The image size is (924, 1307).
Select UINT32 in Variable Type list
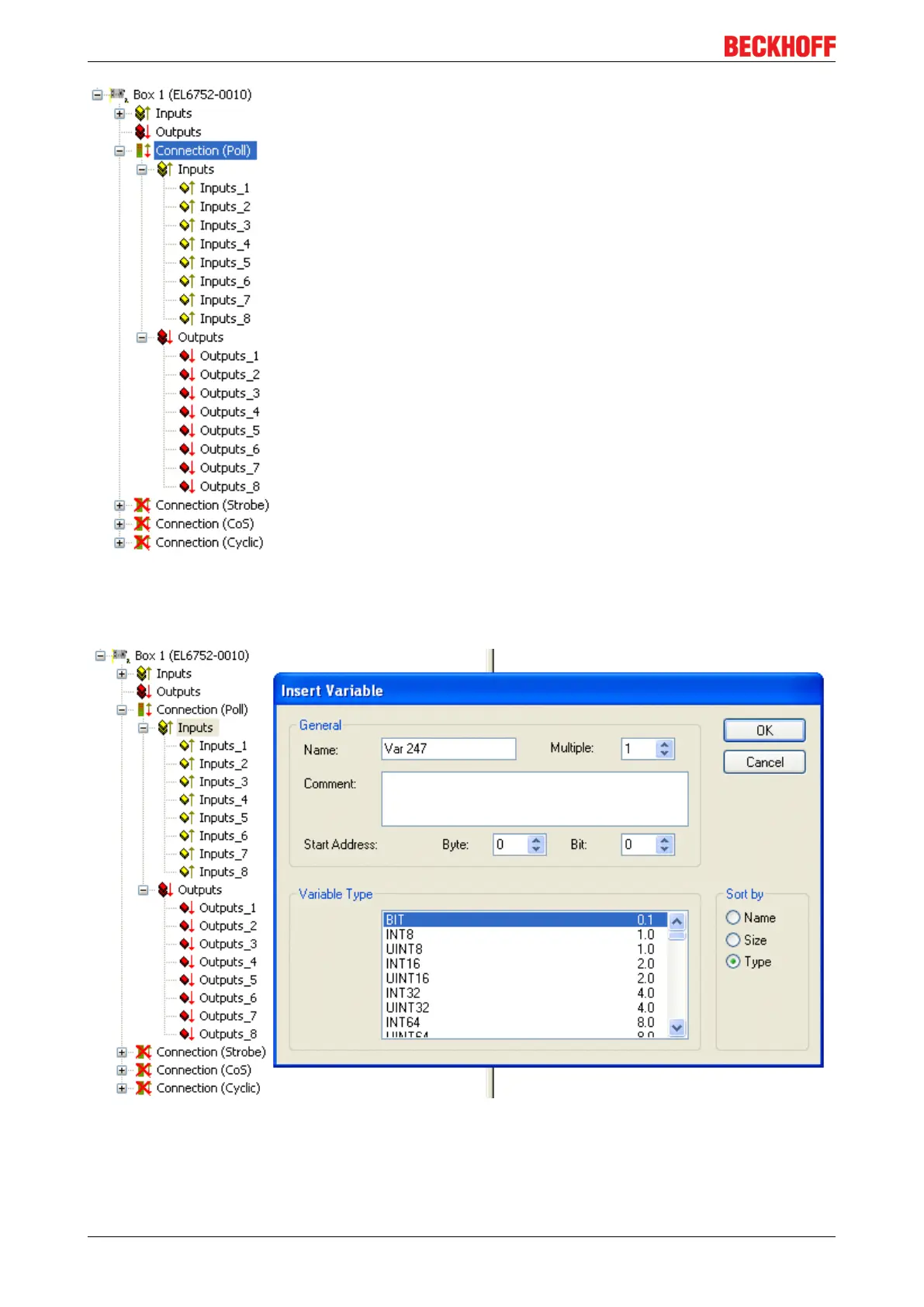click(525, 1008)
